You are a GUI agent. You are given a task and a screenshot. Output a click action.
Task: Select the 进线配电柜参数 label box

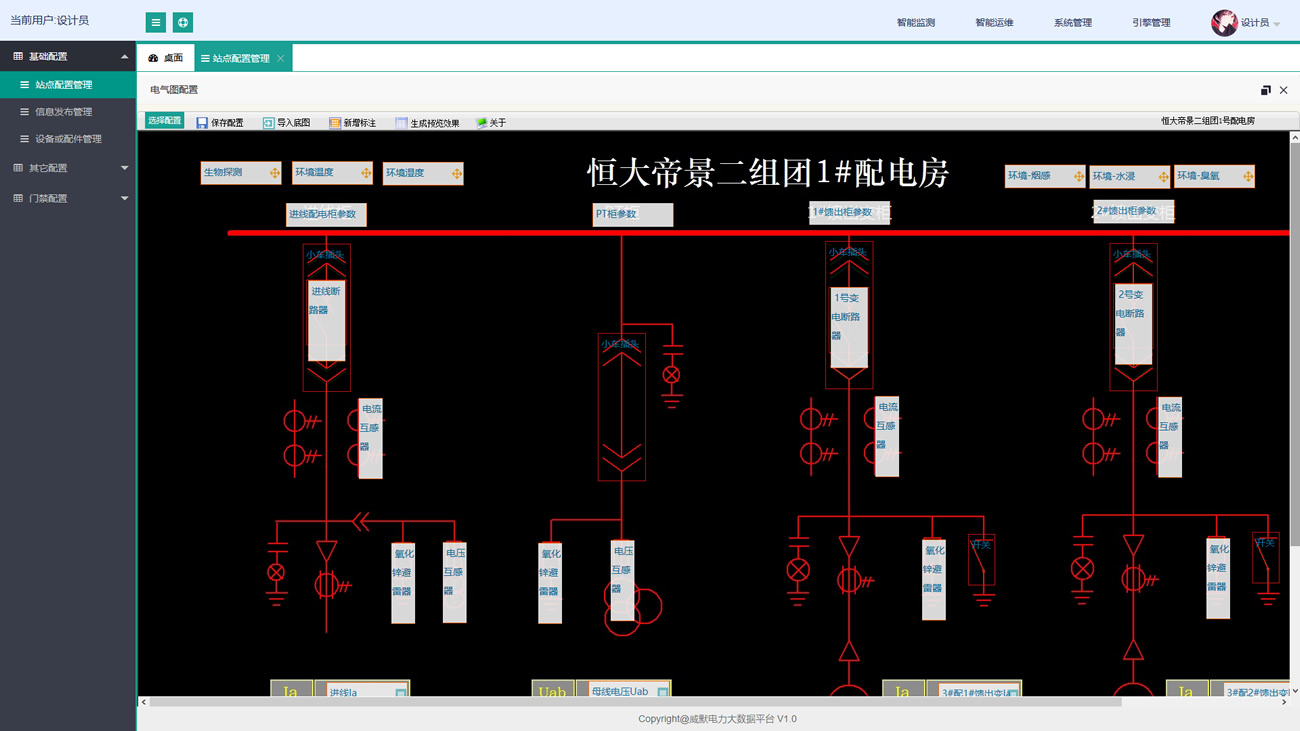(x=326, y=214)
